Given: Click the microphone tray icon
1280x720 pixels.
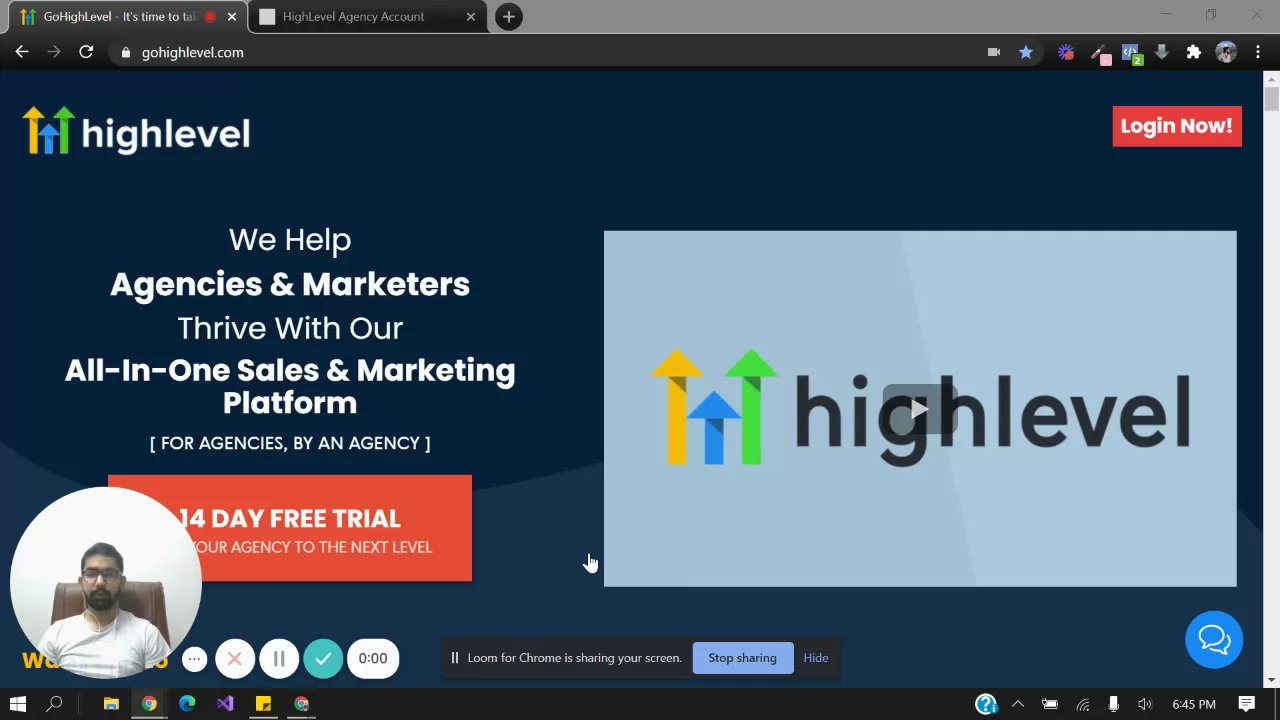Looking at the screenshot, I should click(1113, 704).
